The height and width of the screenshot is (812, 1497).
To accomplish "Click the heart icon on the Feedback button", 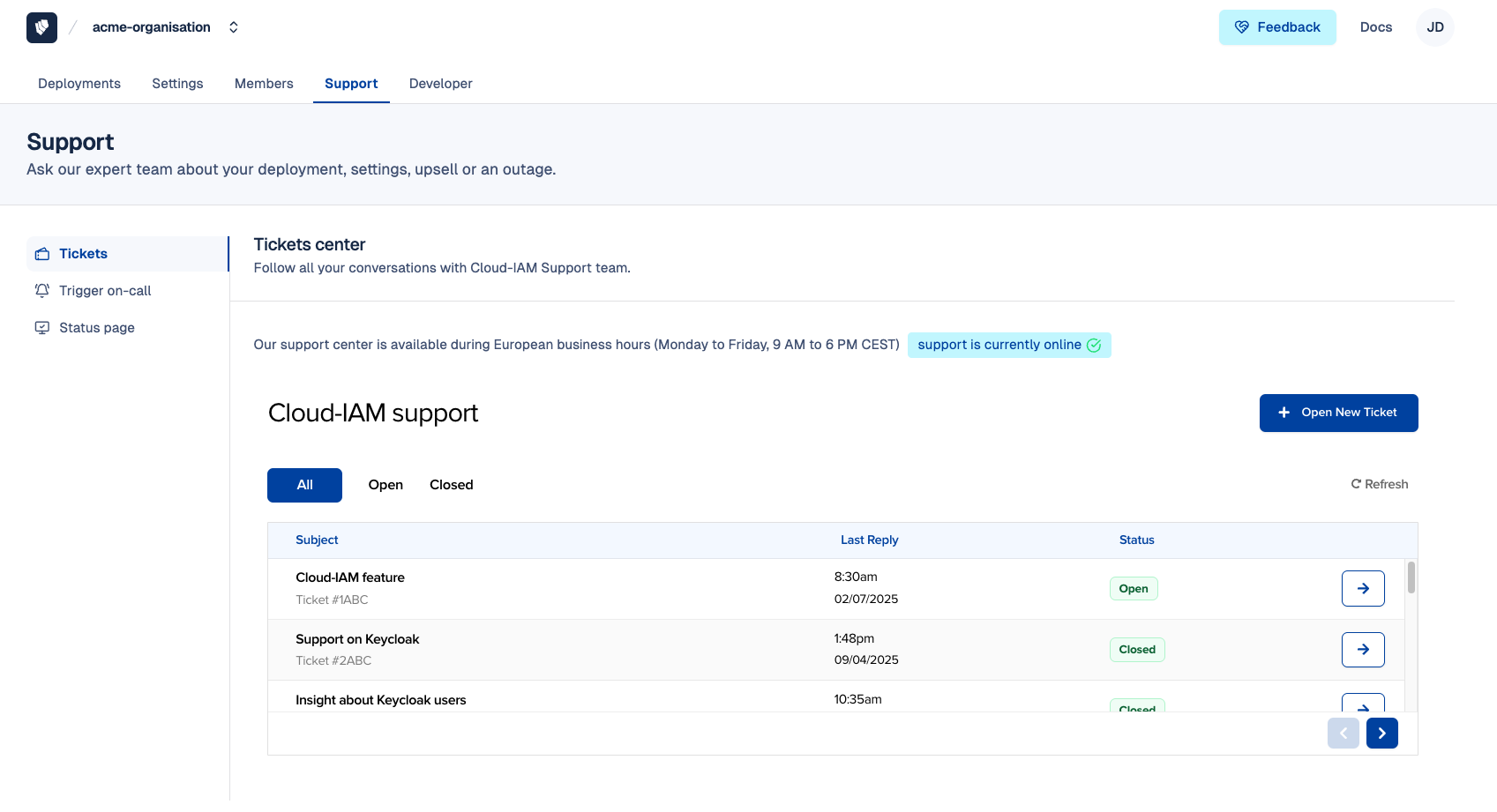I will click(1242, 27).
